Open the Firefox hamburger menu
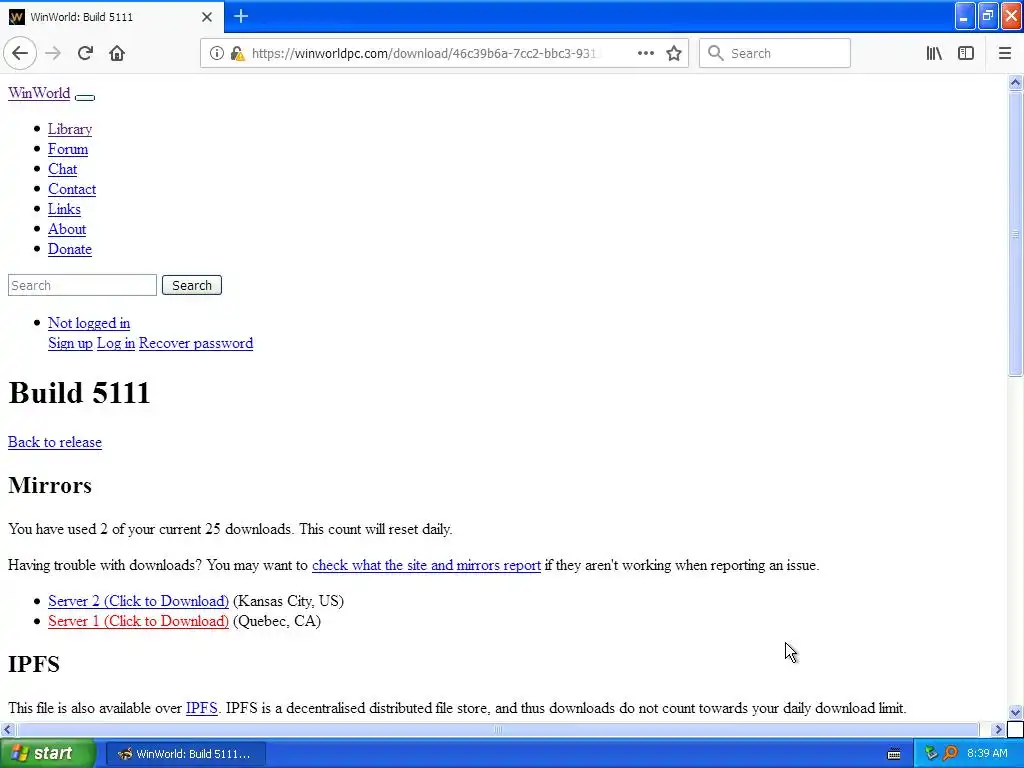Viewport: 1024px width, 768px height. (x=1005, y=53)
